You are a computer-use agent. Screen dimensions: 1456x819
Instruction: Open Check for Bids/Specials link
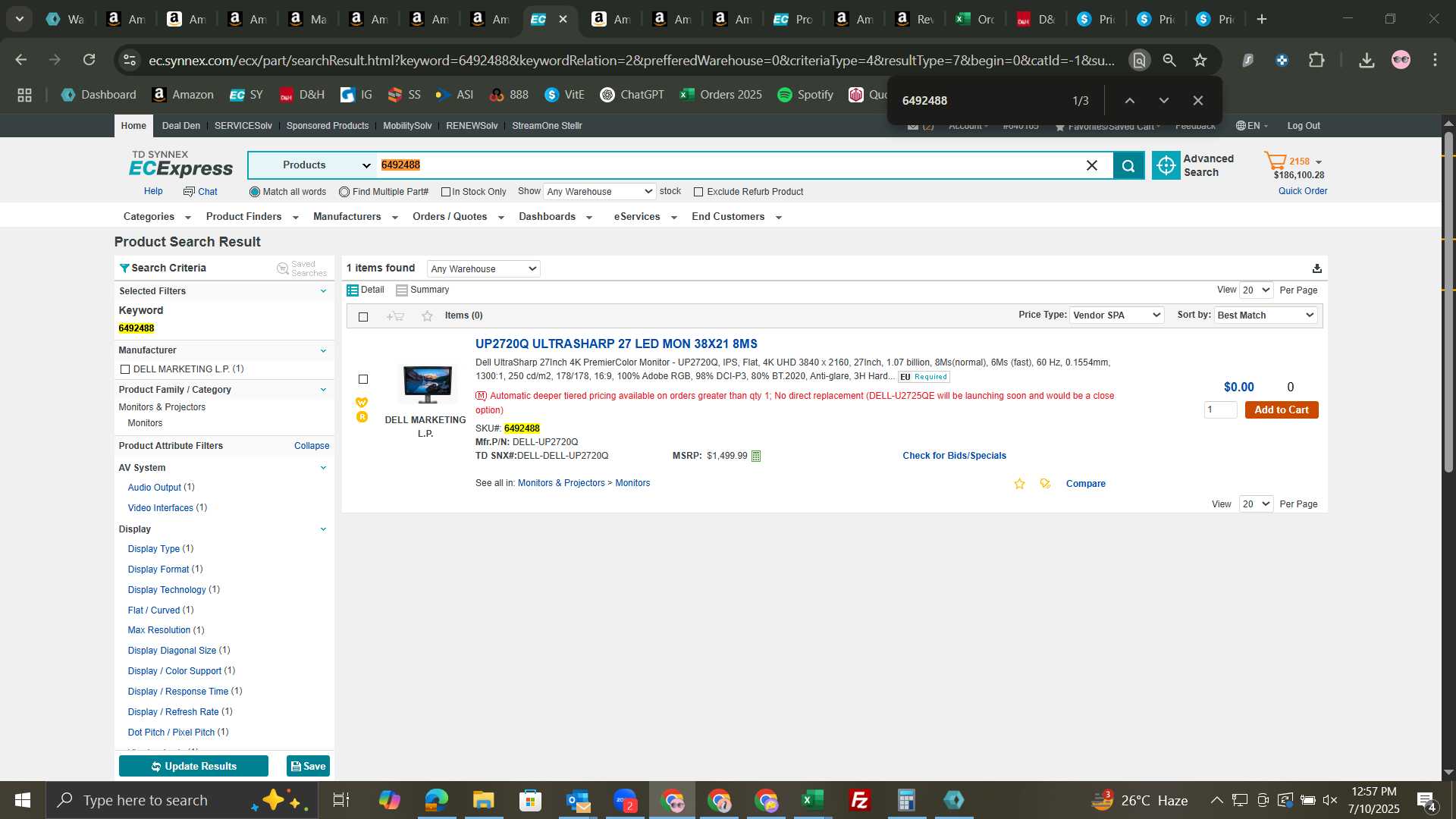coord(954,456)
